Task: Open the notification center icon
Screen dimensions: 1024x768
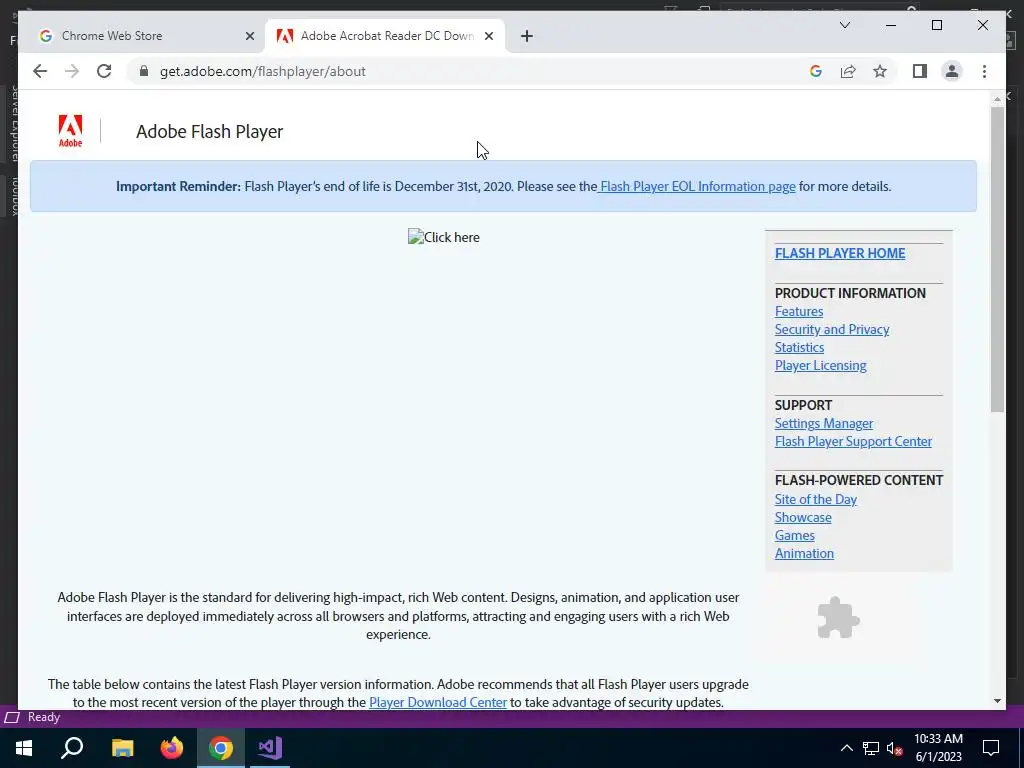Action: 991,748
